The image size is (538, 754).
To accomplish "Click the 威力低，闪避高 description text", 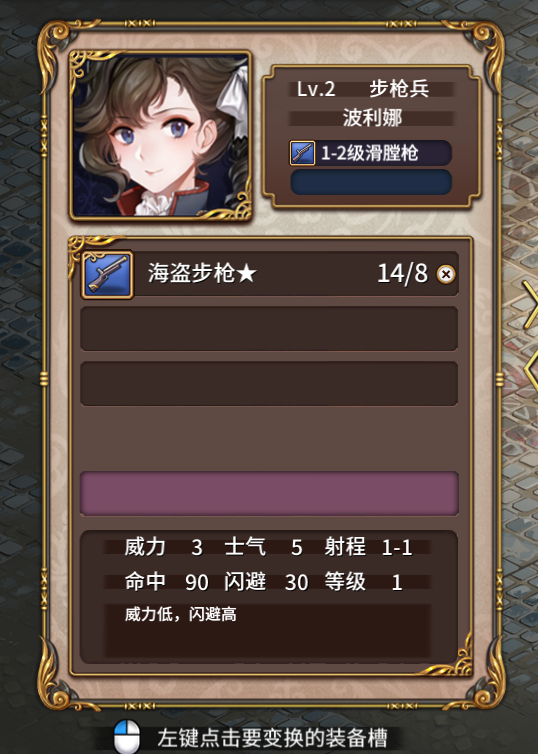I will (x=180, y=614).
